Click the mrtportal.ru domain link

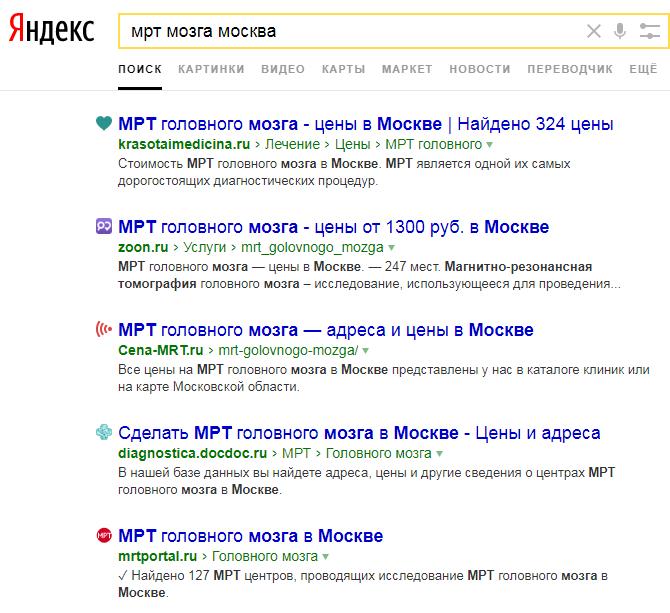(158, 556)
